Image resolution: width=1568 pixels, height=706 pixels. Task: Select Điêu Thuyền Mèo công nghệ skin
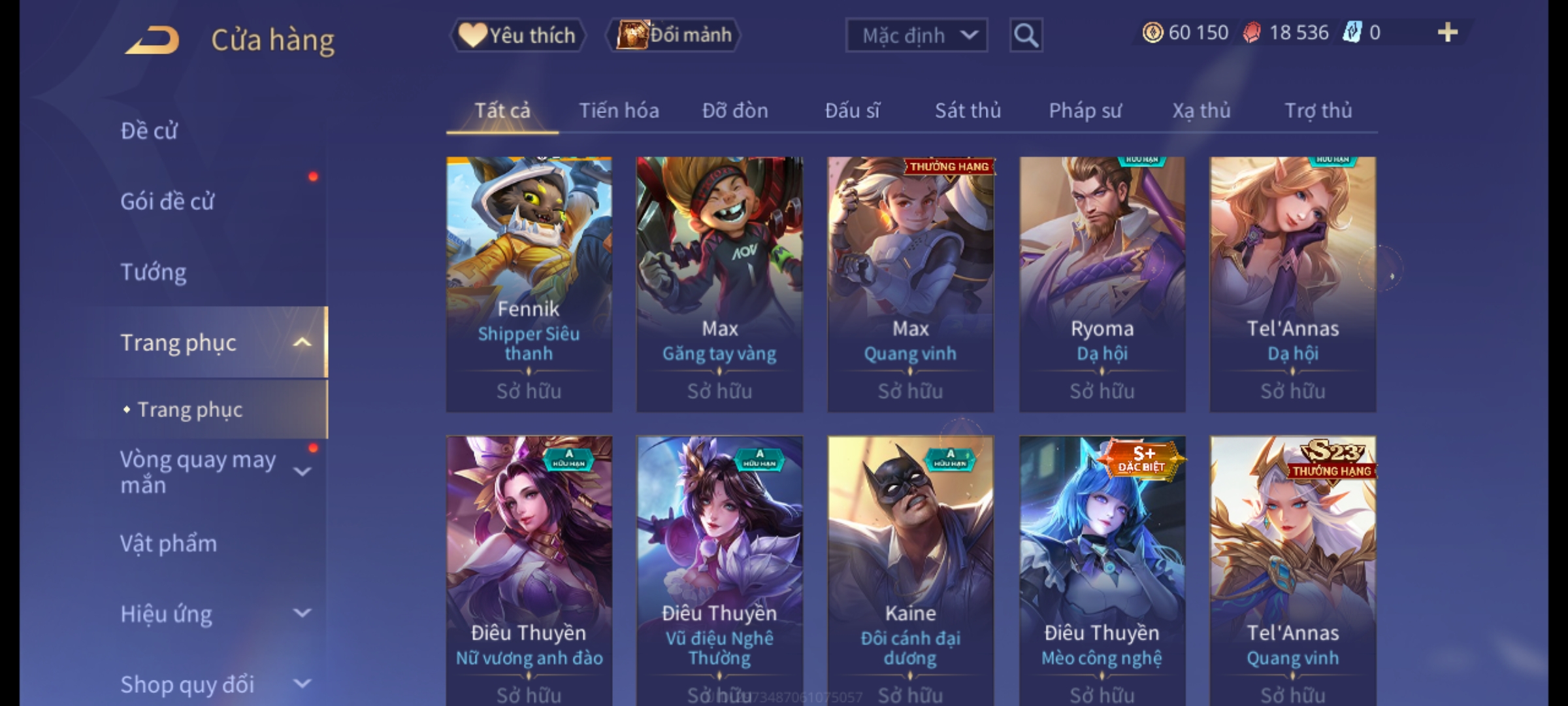pos(1102,570)
